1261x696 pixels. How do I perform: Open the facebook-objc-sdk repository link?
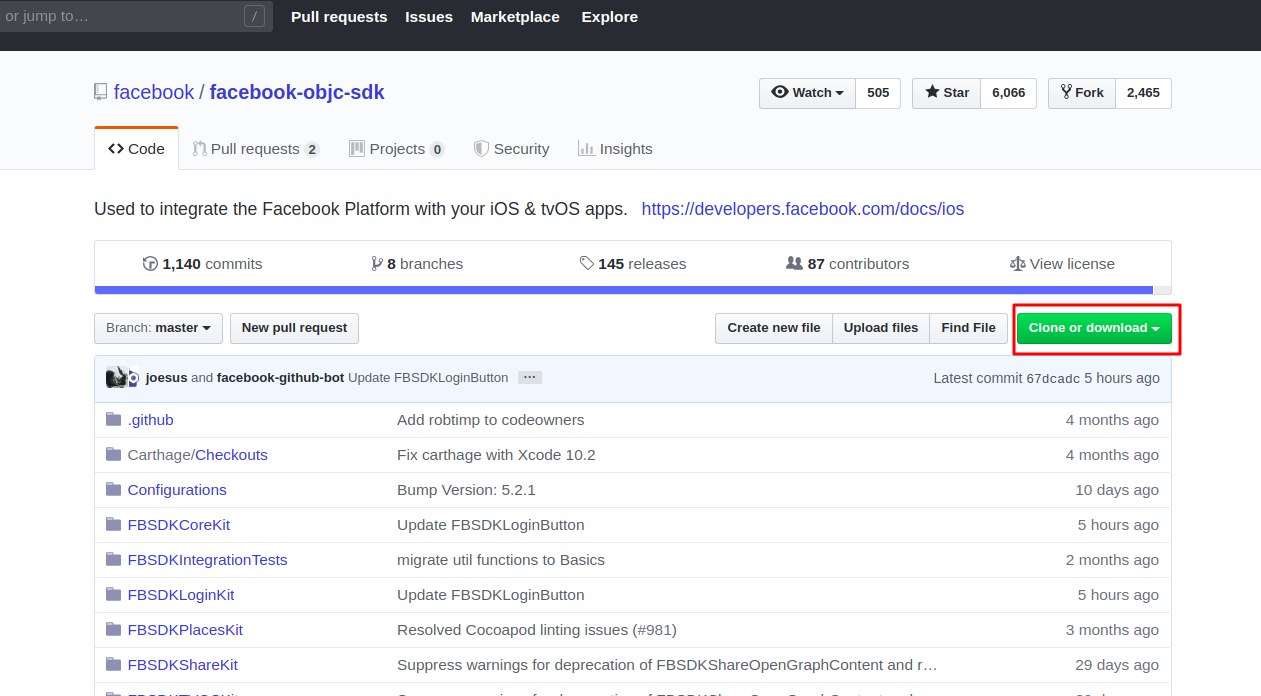coord(297,92)
